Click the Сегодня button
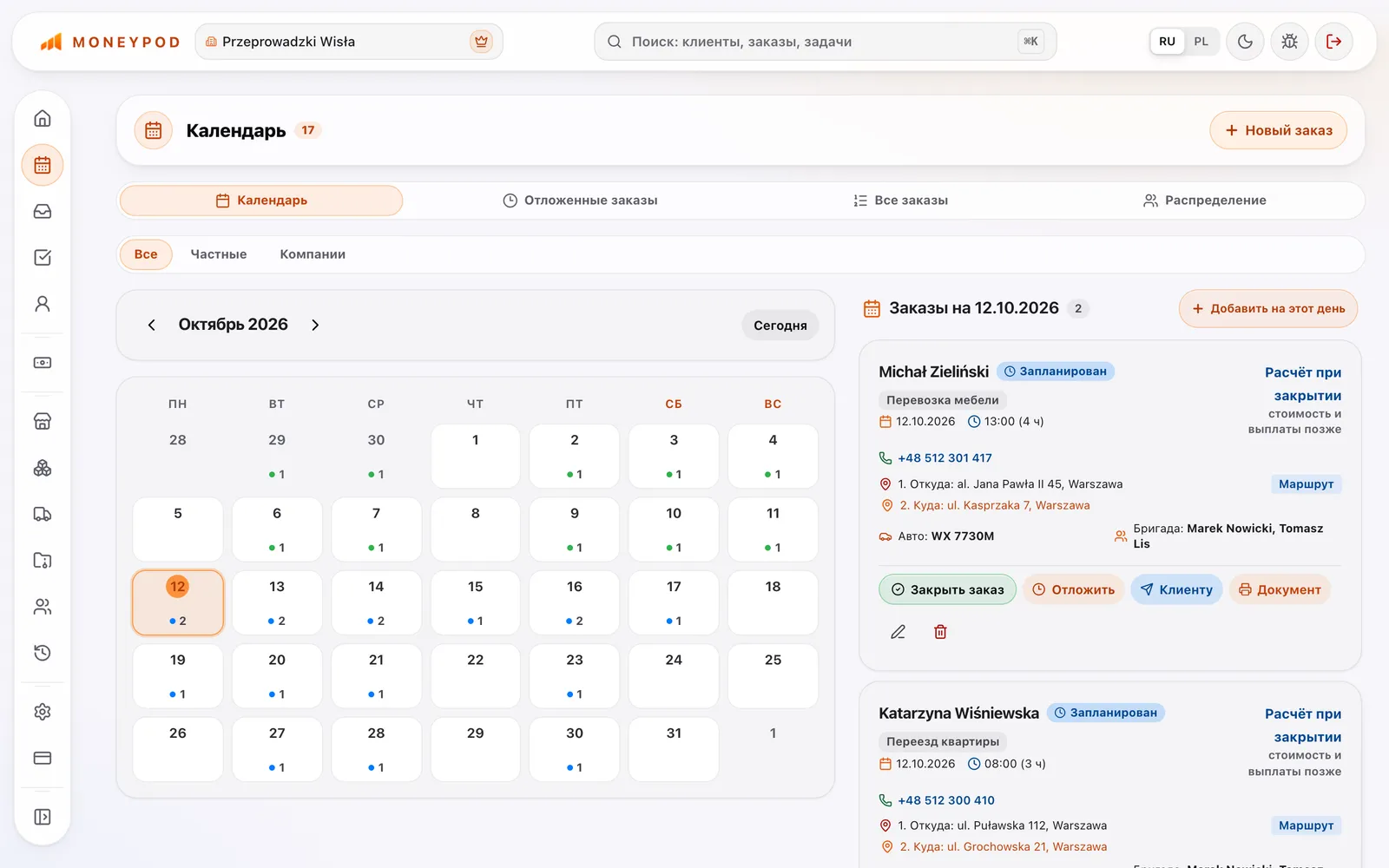1389x868 pixels. tap(780, 325)
